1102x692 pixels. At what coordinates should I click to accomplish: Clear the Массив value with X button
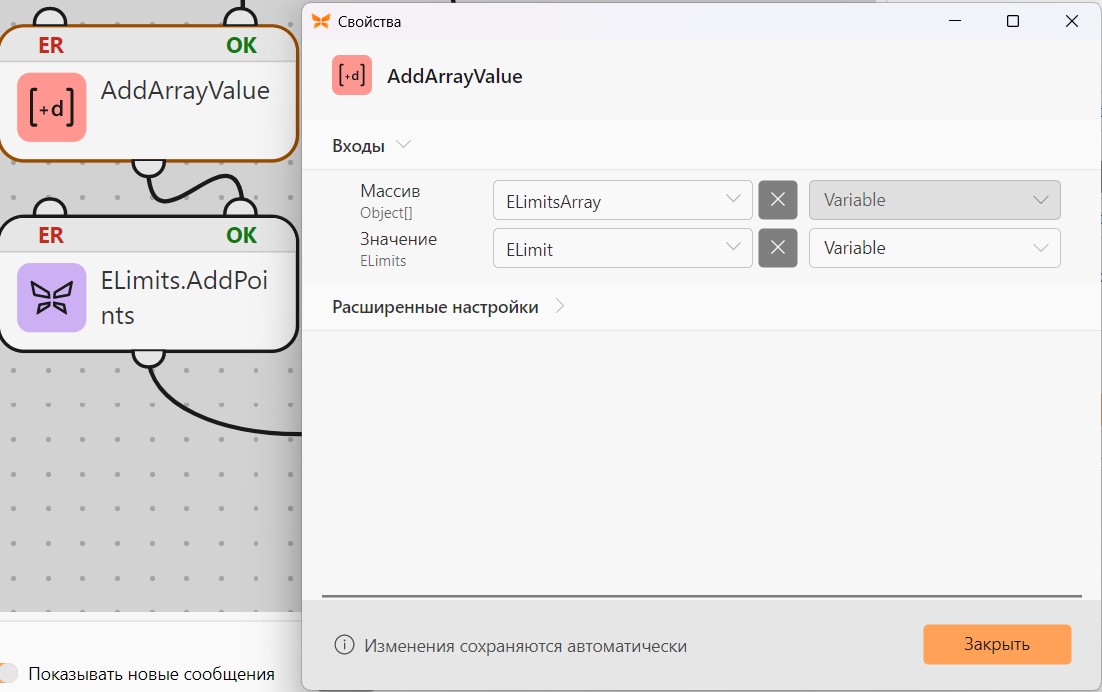coord(777,200)
